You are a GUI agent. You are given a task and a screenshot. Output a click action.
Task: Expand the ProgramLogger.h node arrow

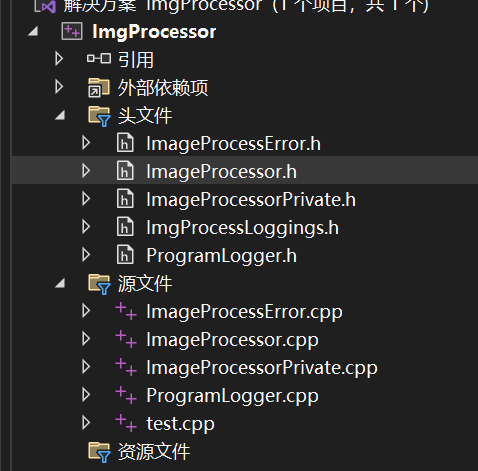tap(86, 255)
